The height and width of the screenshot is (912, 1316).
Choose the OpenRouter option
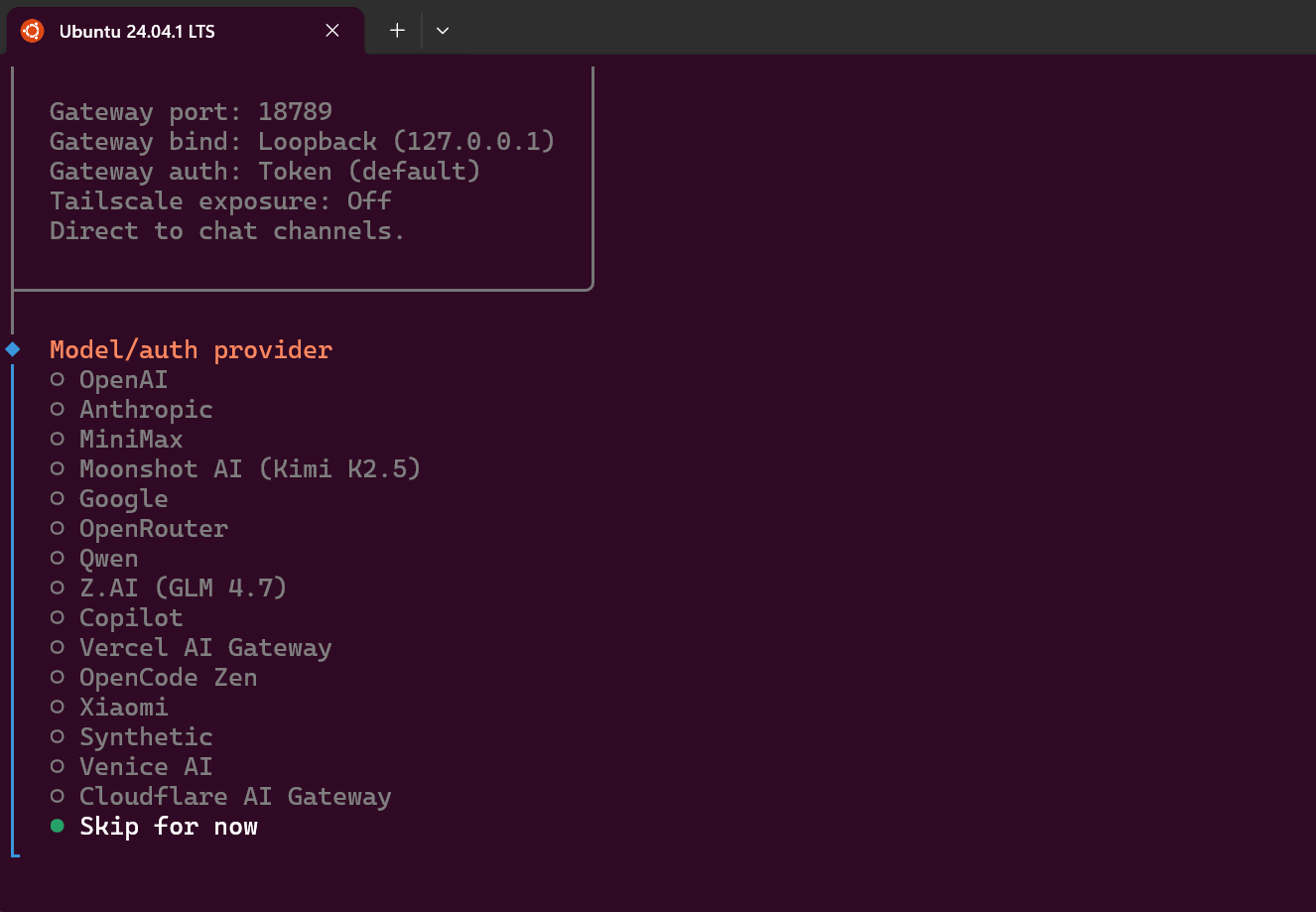(x=139, y=529)
